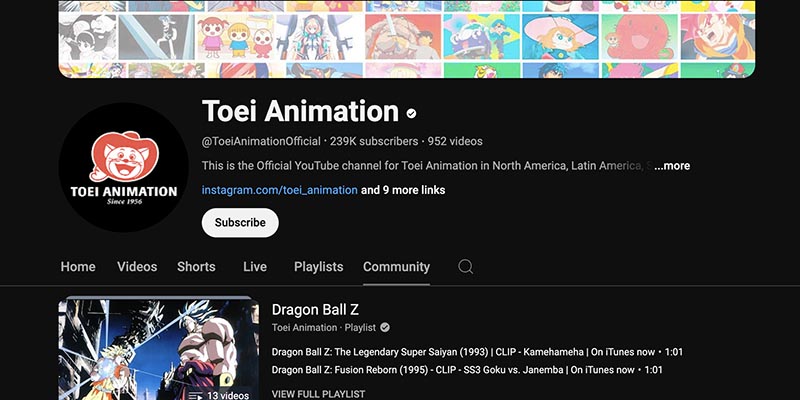Open the Shorts tab
The image size is (800, 400).
(196, 267)
